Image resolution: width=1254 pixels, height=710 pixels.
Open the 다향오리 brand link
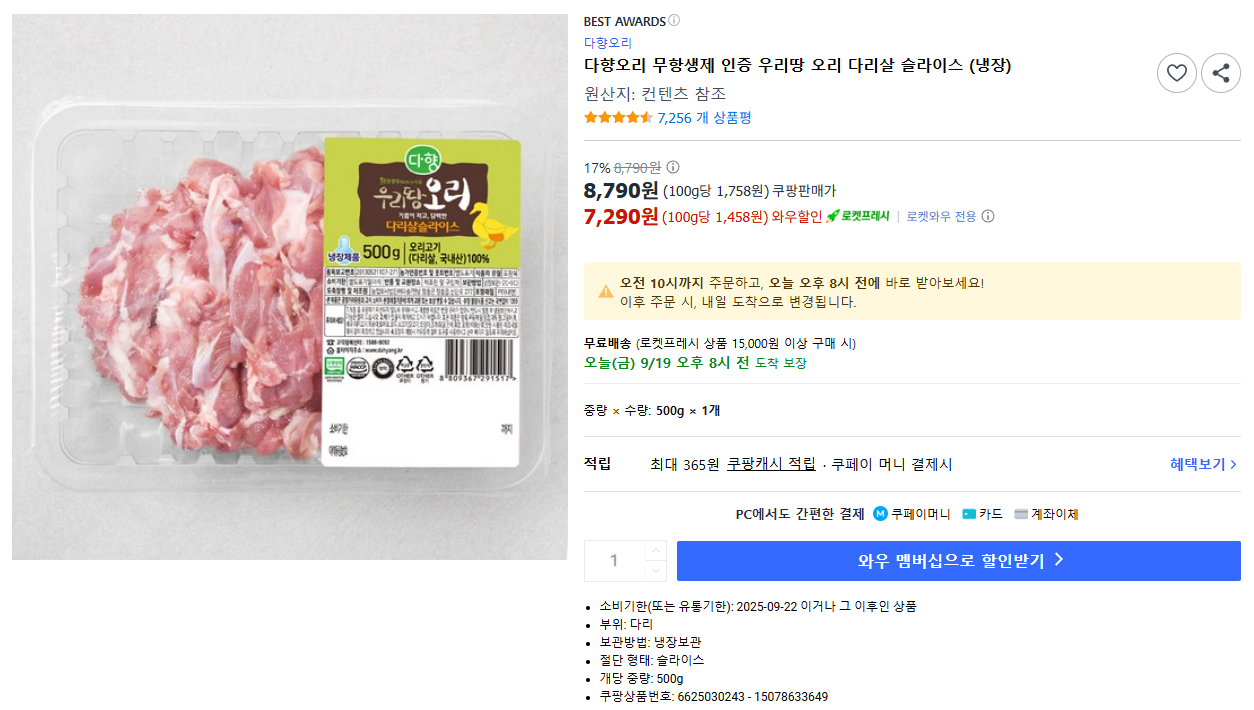pos(608,43)
